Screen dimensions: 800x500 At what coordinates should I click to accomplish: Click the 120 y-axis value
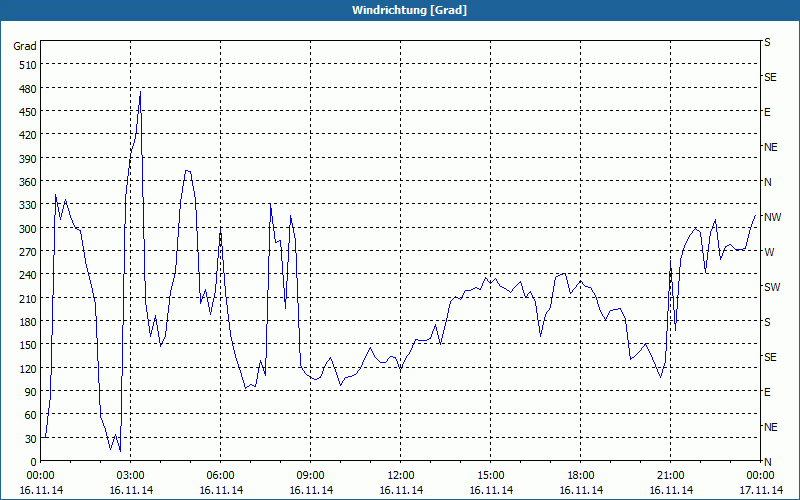click(x=28, y=369)
